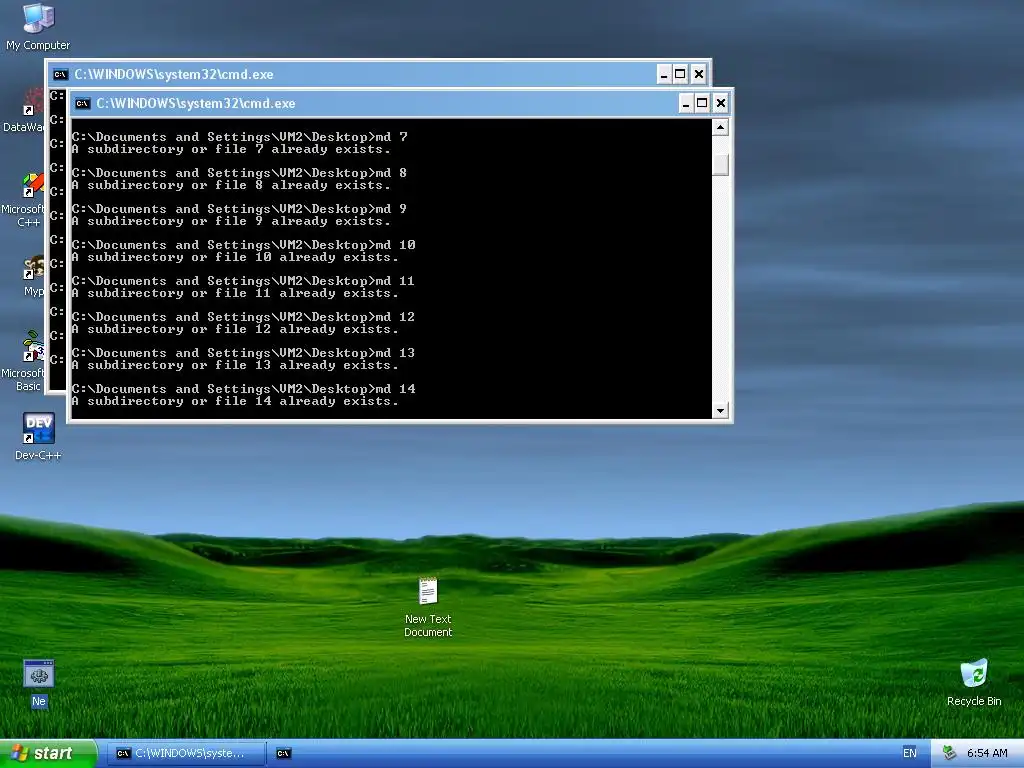
Task: Click the scrollbar thumb in front cmd window
Action: [x=720, y=164]
